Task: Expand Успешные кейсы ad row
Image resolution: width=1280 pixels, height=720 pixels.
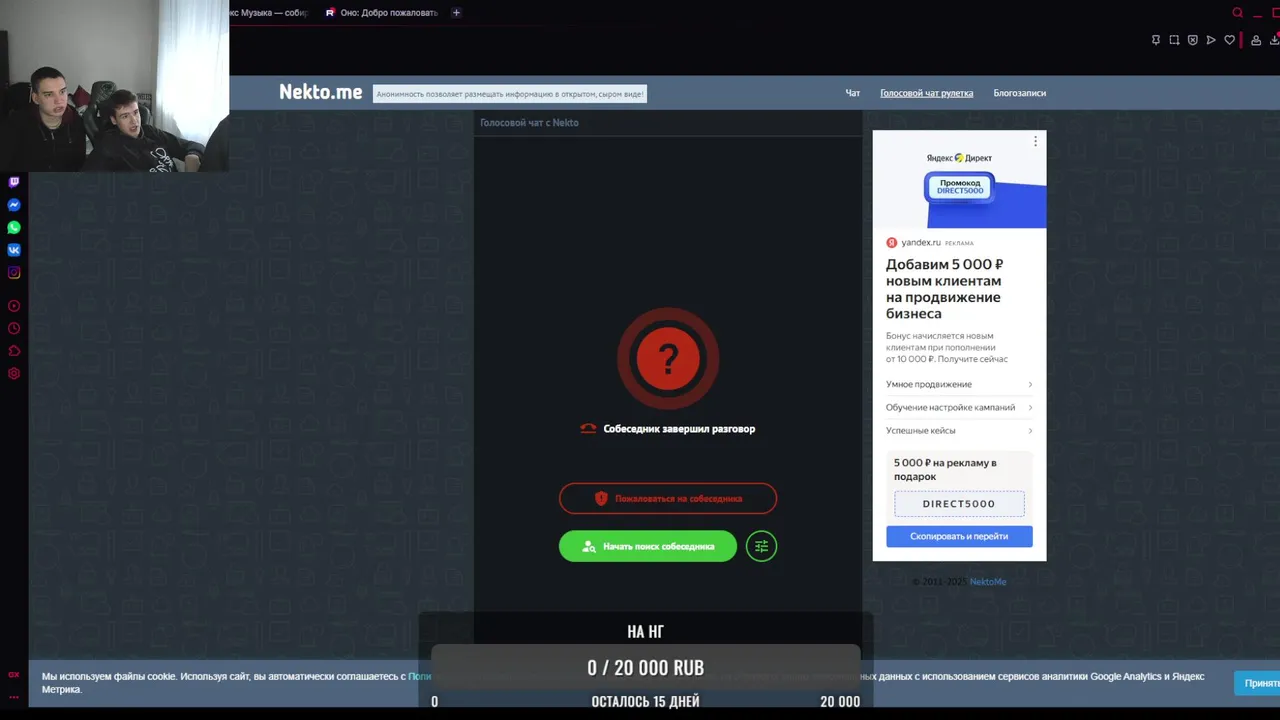Action: (x=959, y=430)
